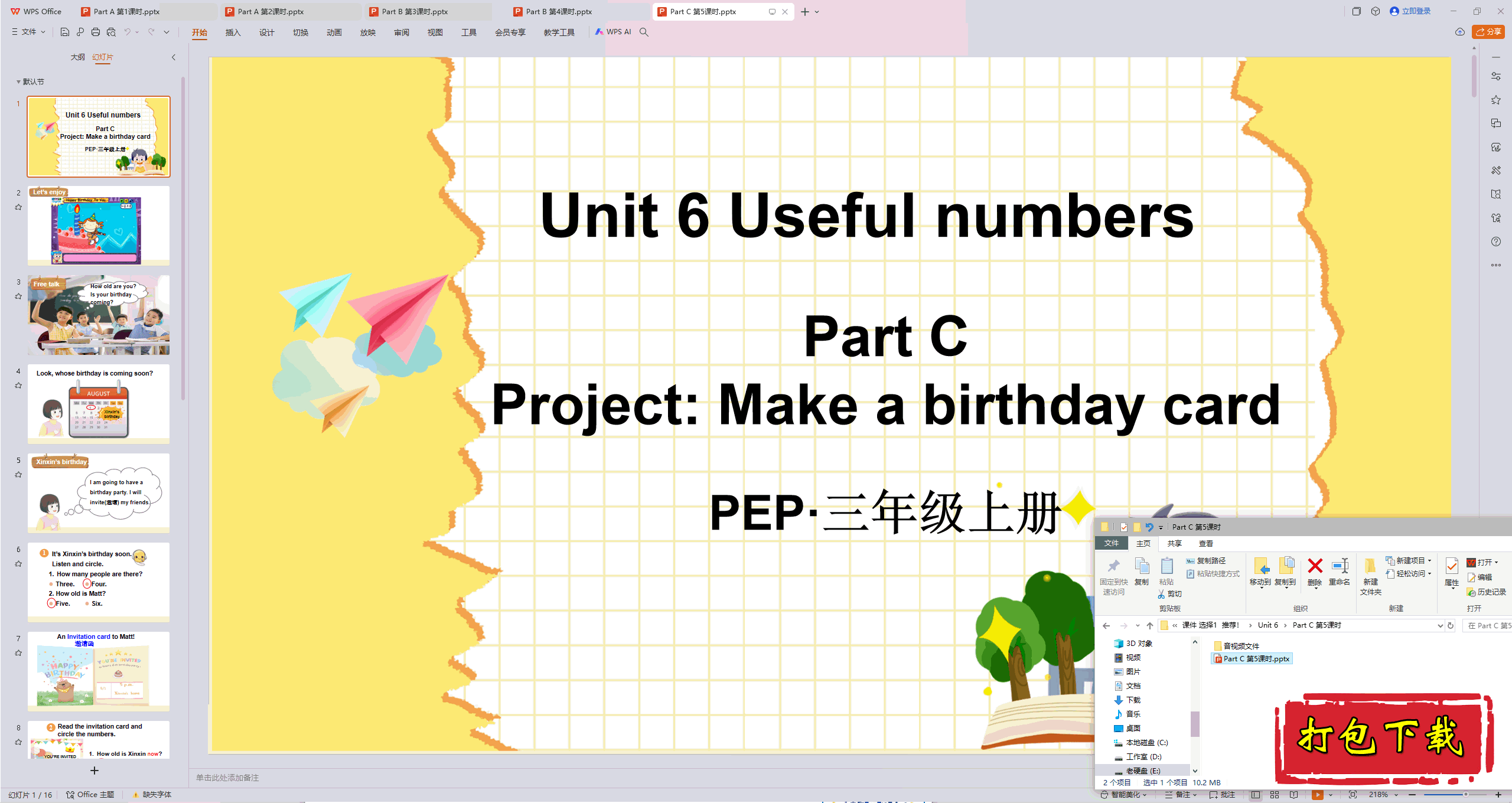1512x803 pixels.
Task: Click Explorer back navigation arrow
Action: [1106, 625]
